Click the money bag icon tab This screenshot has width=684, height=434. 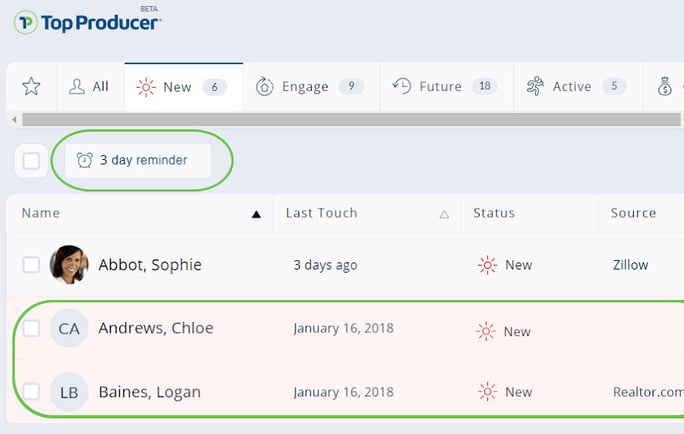coord(664,86)
